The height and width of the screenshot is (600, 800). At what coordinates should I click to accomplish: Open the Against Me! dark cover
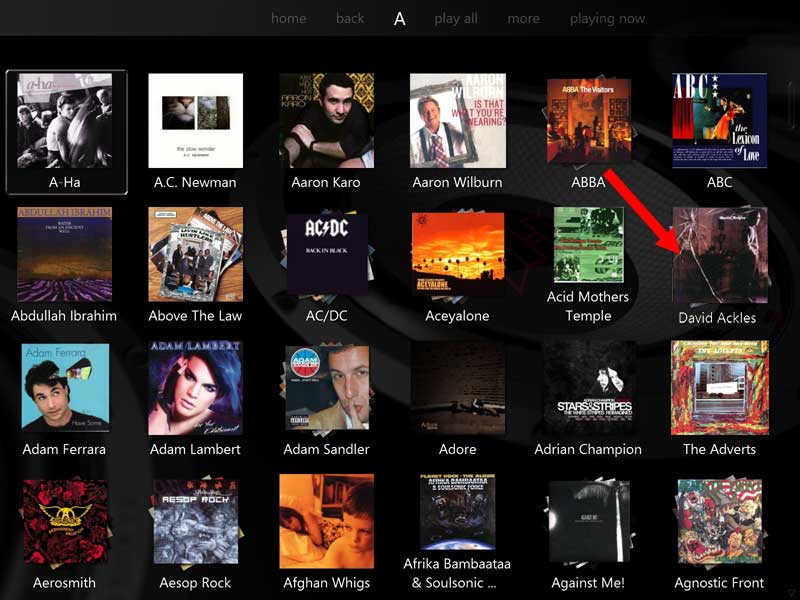click(x=590, y=521)
